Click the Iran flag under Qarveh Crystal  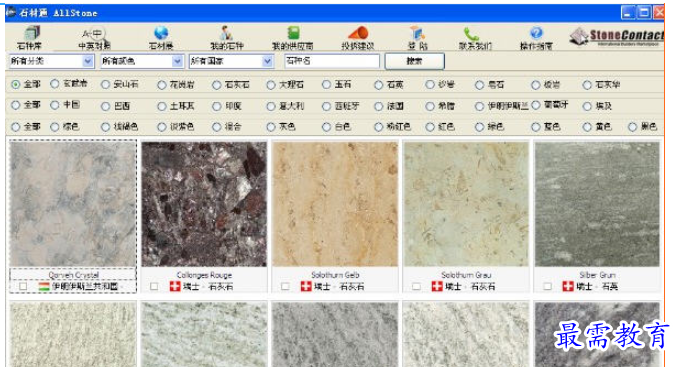[44, 286]
